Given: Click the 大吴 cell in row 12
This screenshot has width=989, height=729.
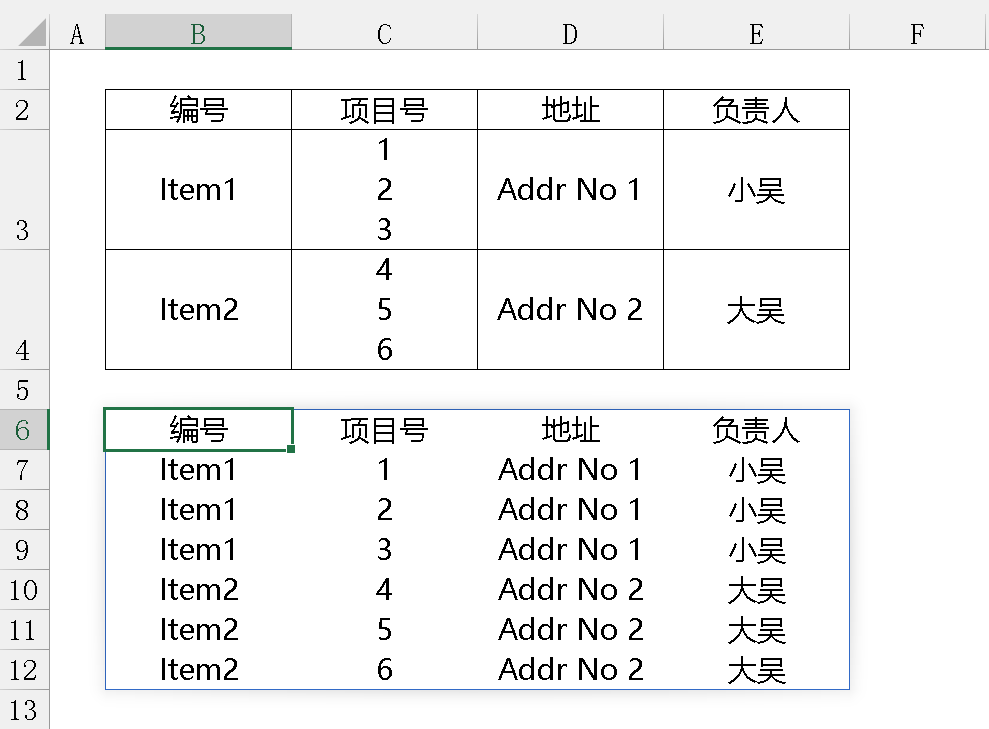Looking at the screenshot, I should [756, 670].
